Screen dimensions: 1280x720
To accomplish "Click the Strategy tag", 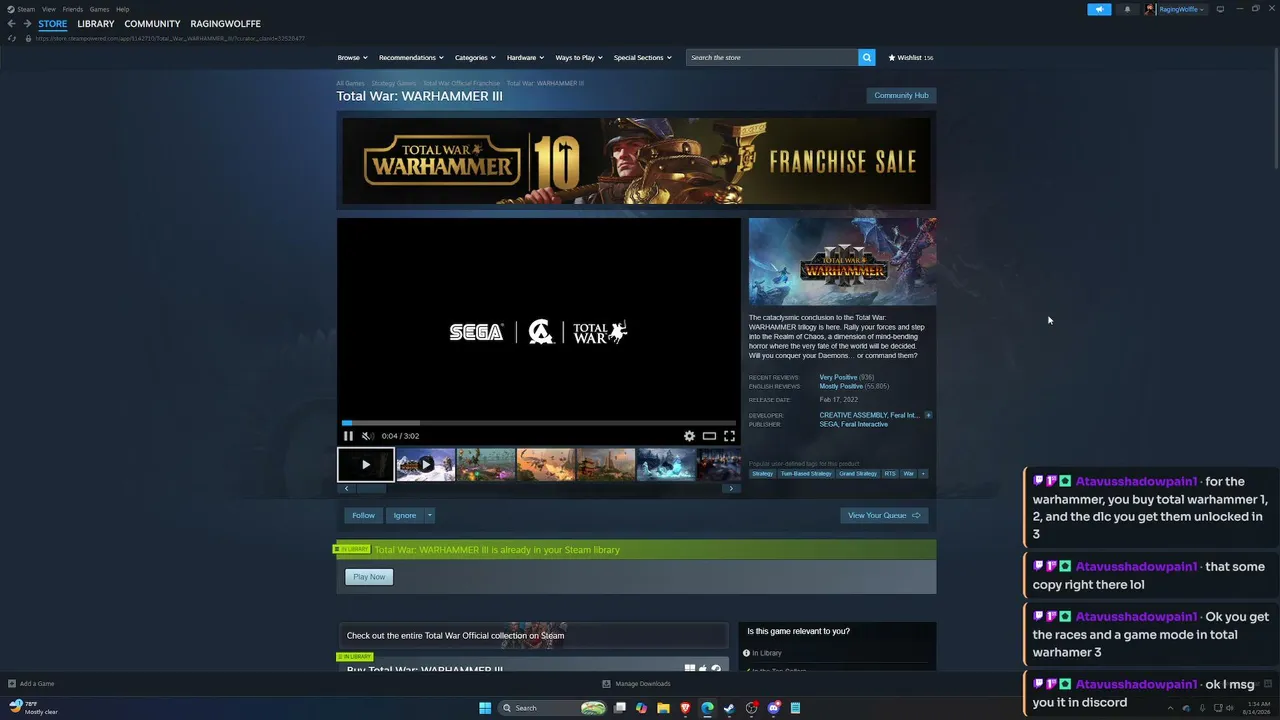I will pos(762,474).
